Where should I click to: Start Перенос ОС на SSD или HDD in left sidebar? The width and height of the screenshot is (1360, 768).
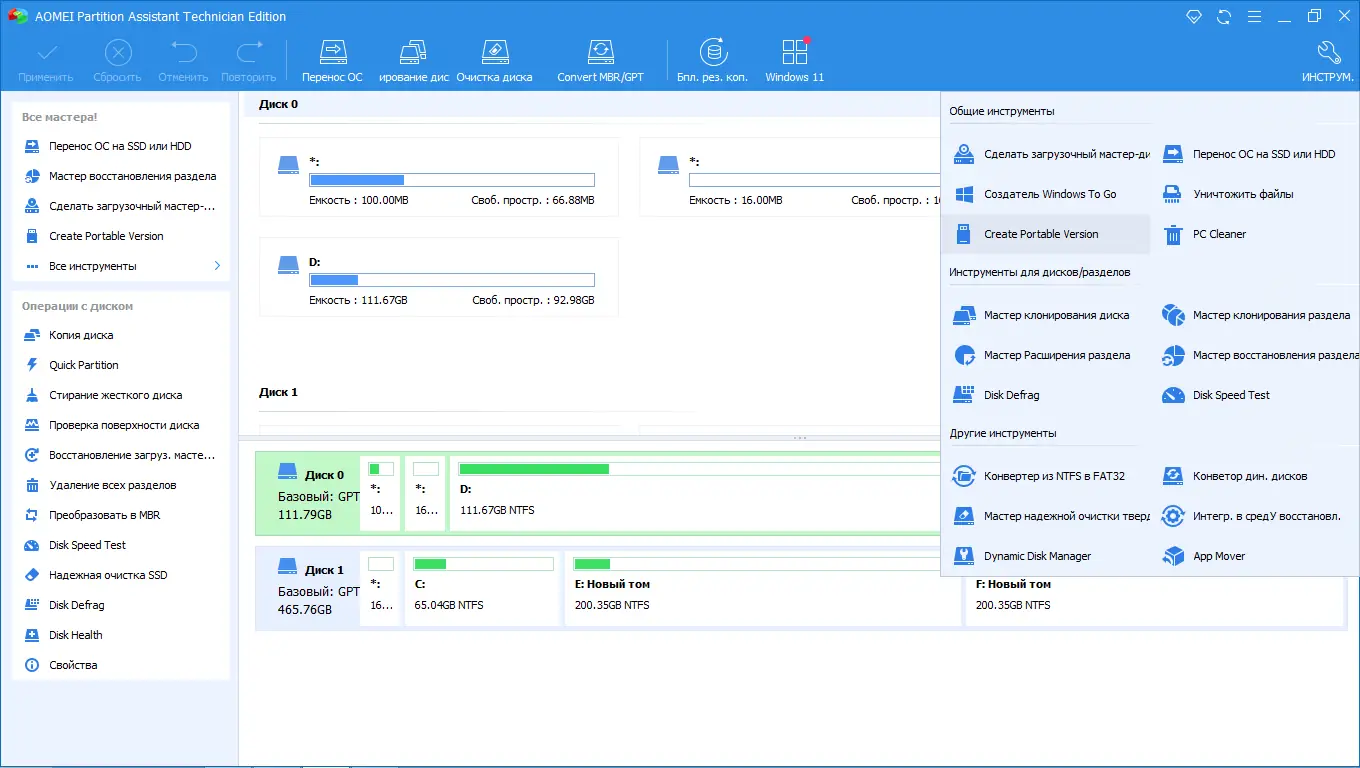pos(120,146)
